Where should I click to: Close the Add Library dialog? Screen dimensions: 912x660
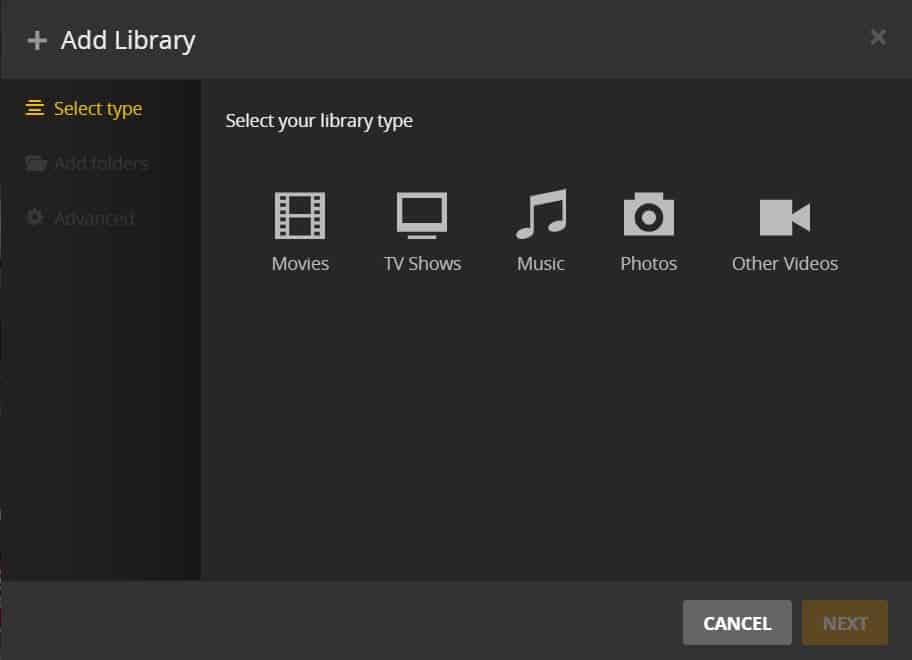coord(878,37)
